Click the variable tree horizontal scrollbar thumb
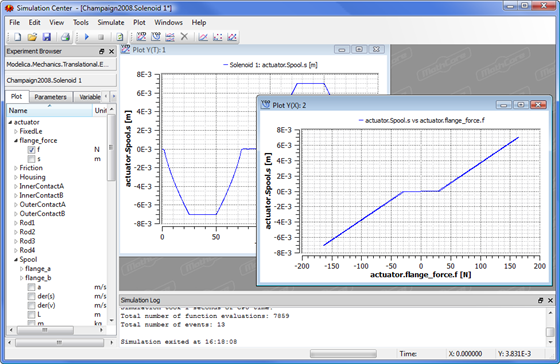Screen dimensions: 560x364 (45, 330)
